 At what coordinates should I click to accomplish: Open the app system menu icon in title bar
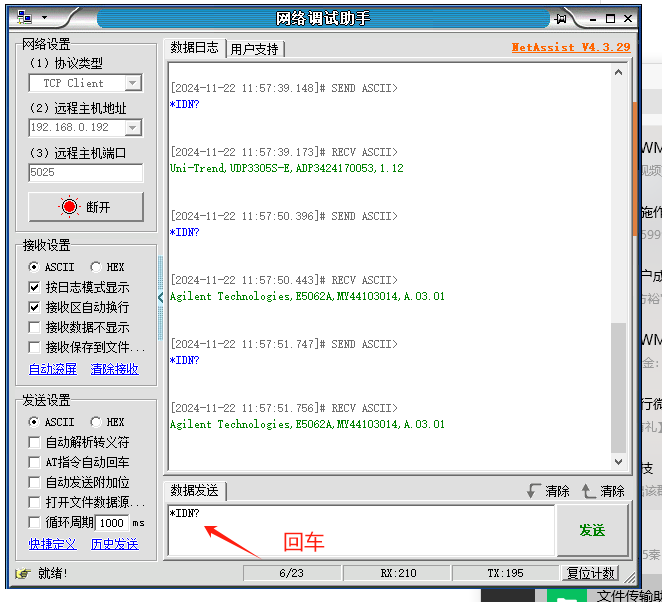tap(24, 17)
